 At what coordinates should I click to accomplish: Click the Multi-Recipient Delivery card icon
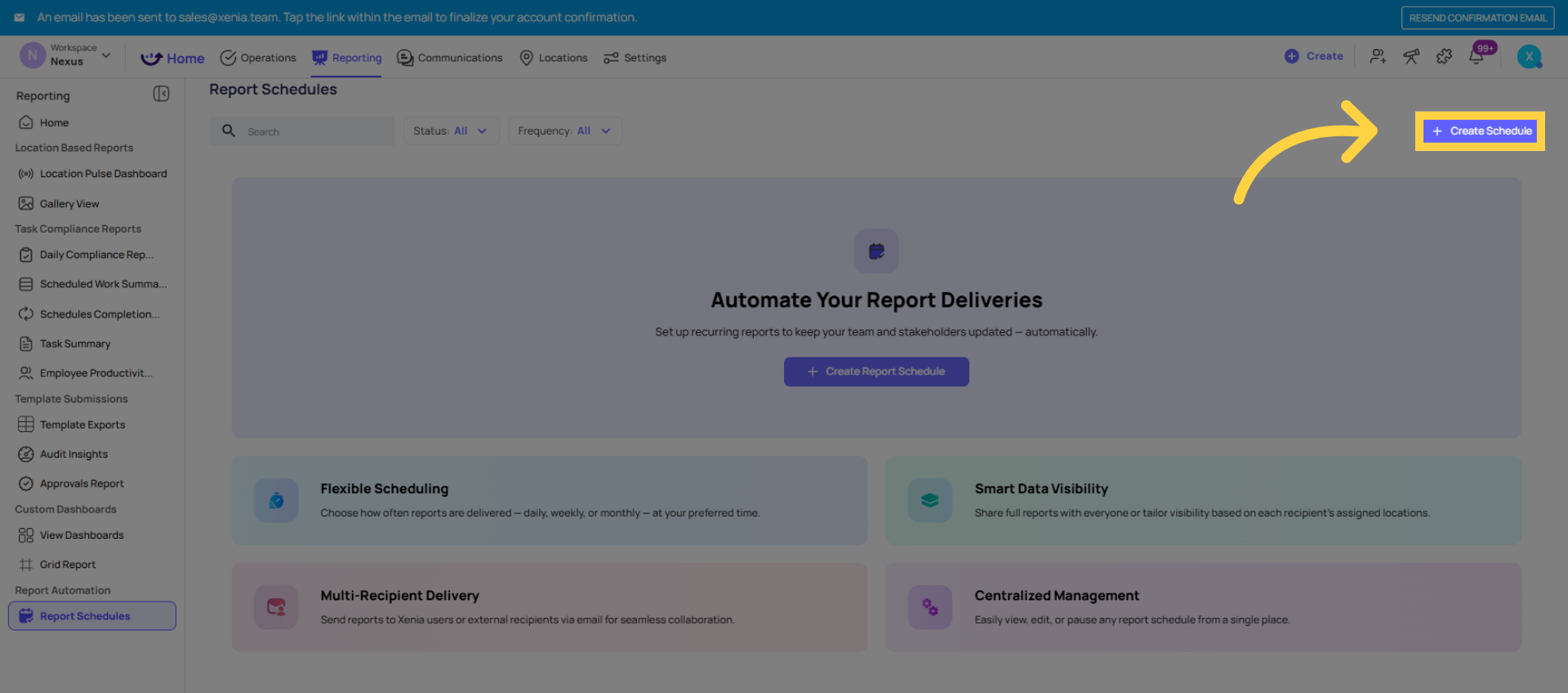pos(276,607)
